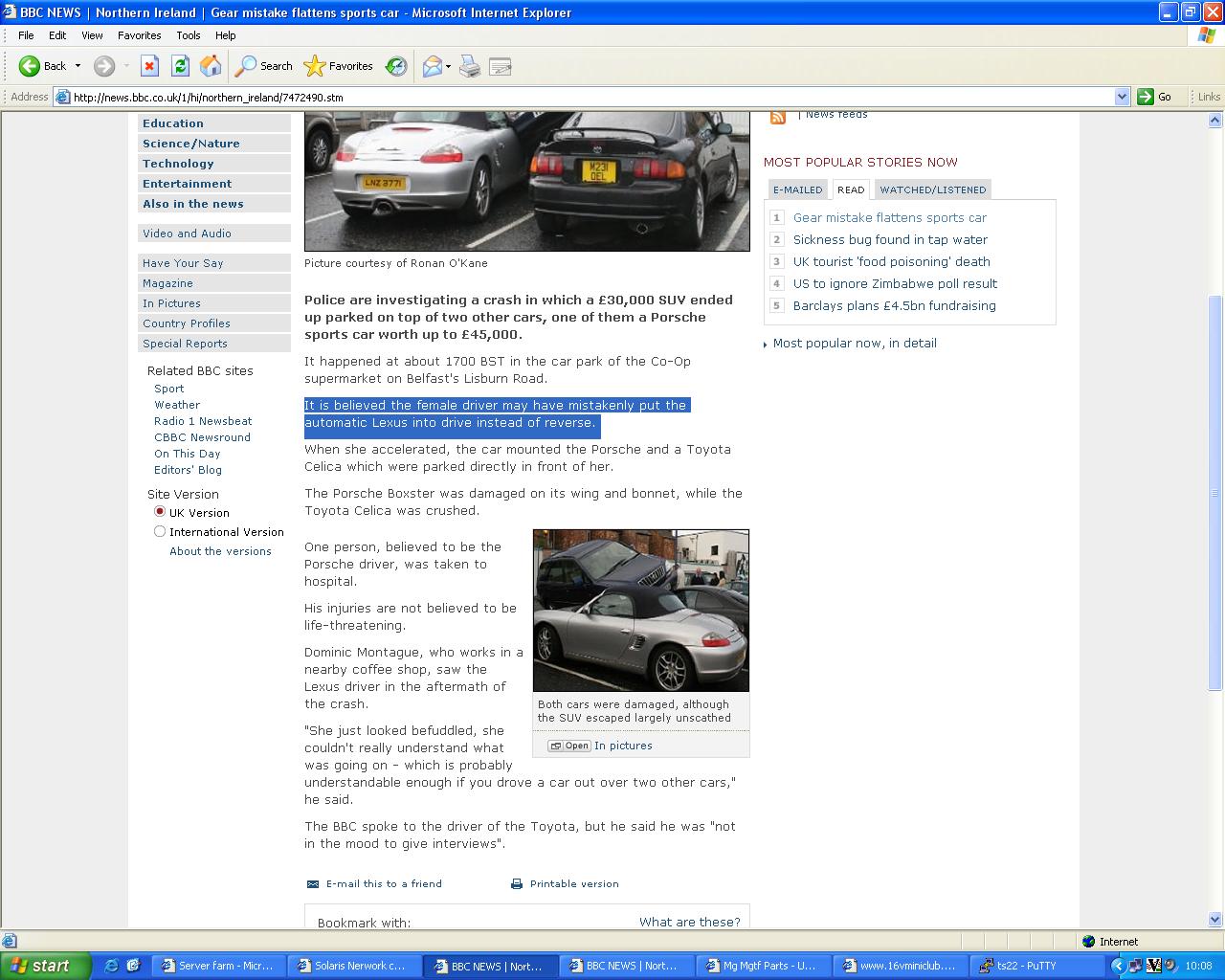Open Country Profiles sidebar link

click(214, 323)
